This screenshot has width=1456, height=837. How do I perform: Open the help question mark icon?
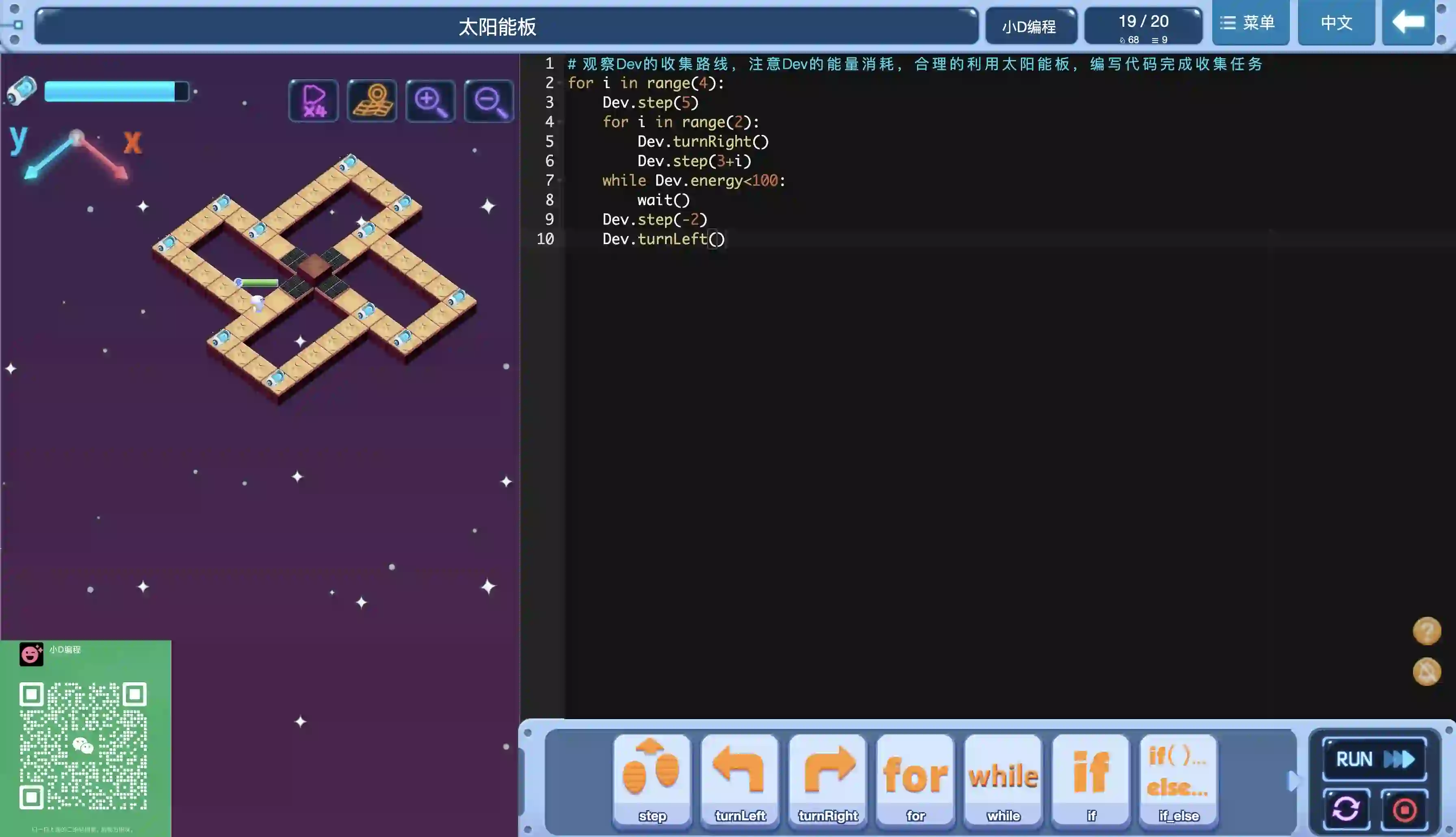(1427, 631)
